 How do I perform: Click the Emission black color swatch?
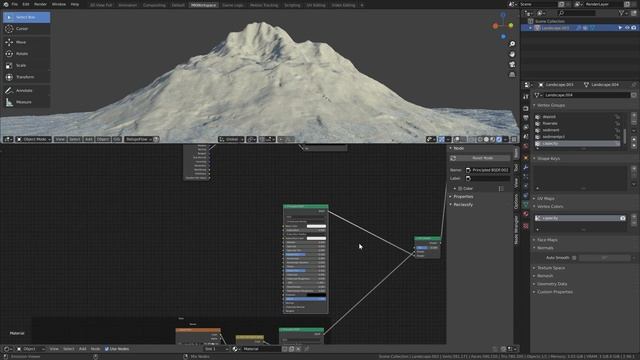[x=316, y=295]
